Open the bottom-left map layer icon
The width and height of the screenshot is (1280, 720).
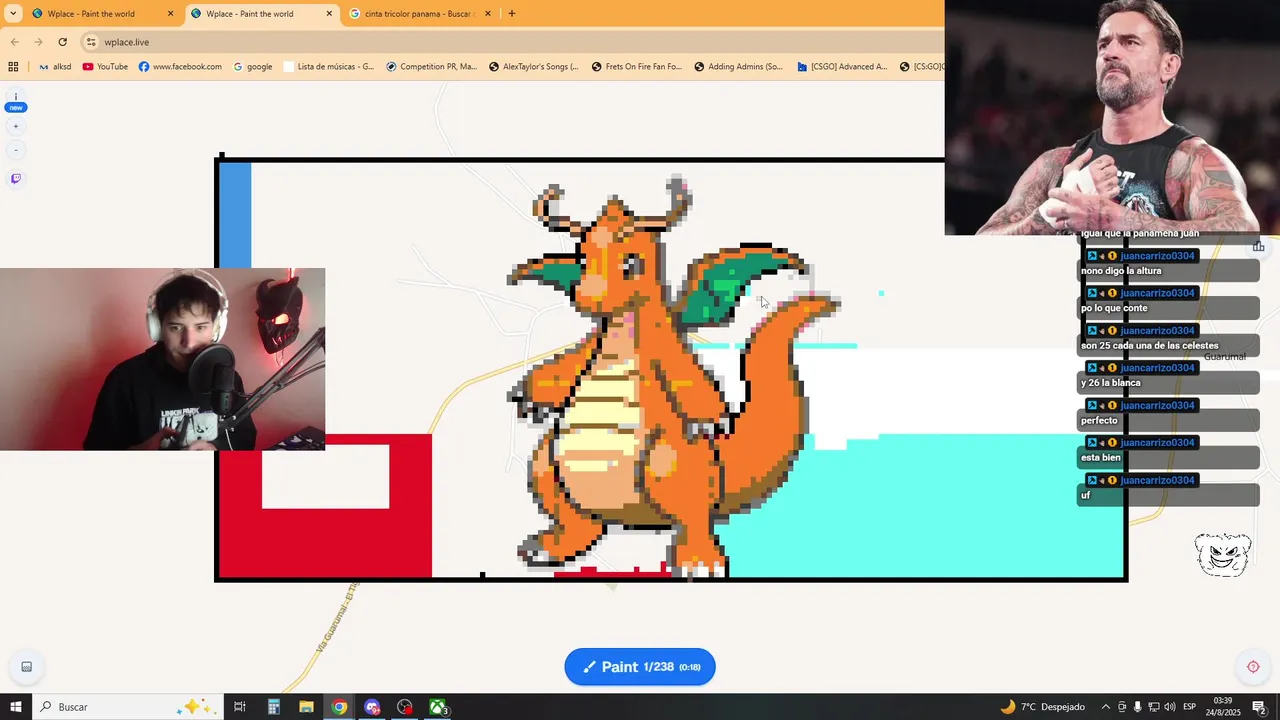(27, 667)
